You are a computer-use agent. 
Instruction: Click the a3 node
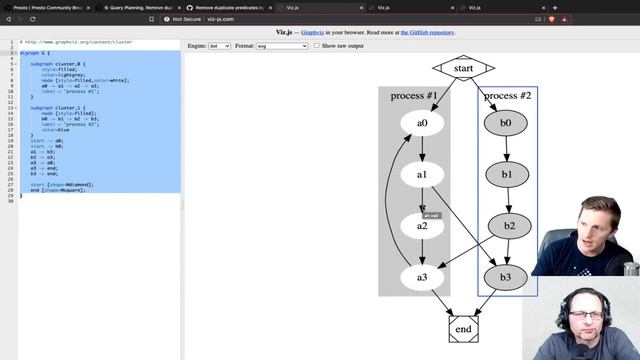422,277
